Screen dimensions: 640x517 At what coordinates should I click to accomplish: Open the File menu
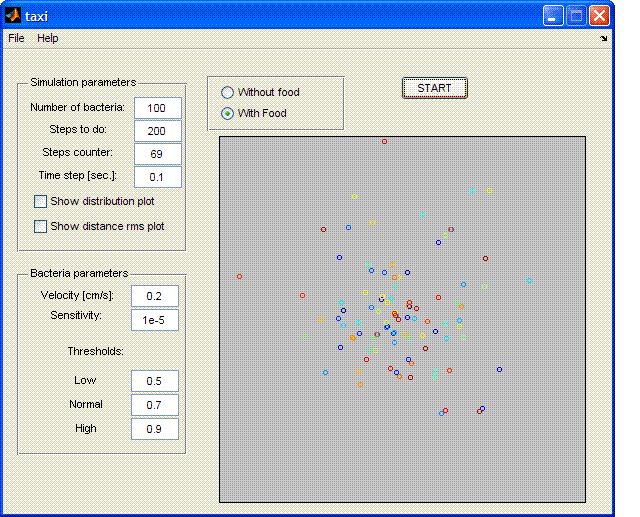click(16, 38)
